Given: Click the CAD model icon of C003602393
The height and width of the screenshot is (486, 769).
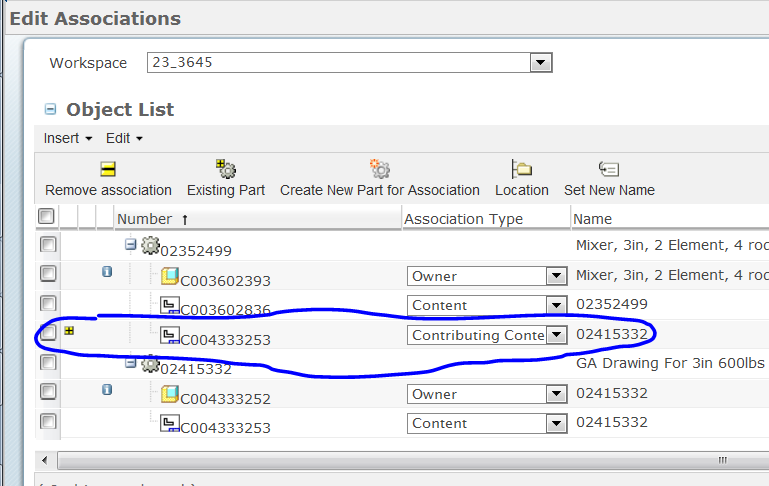Looking at the screenshot, I should 170,276.
